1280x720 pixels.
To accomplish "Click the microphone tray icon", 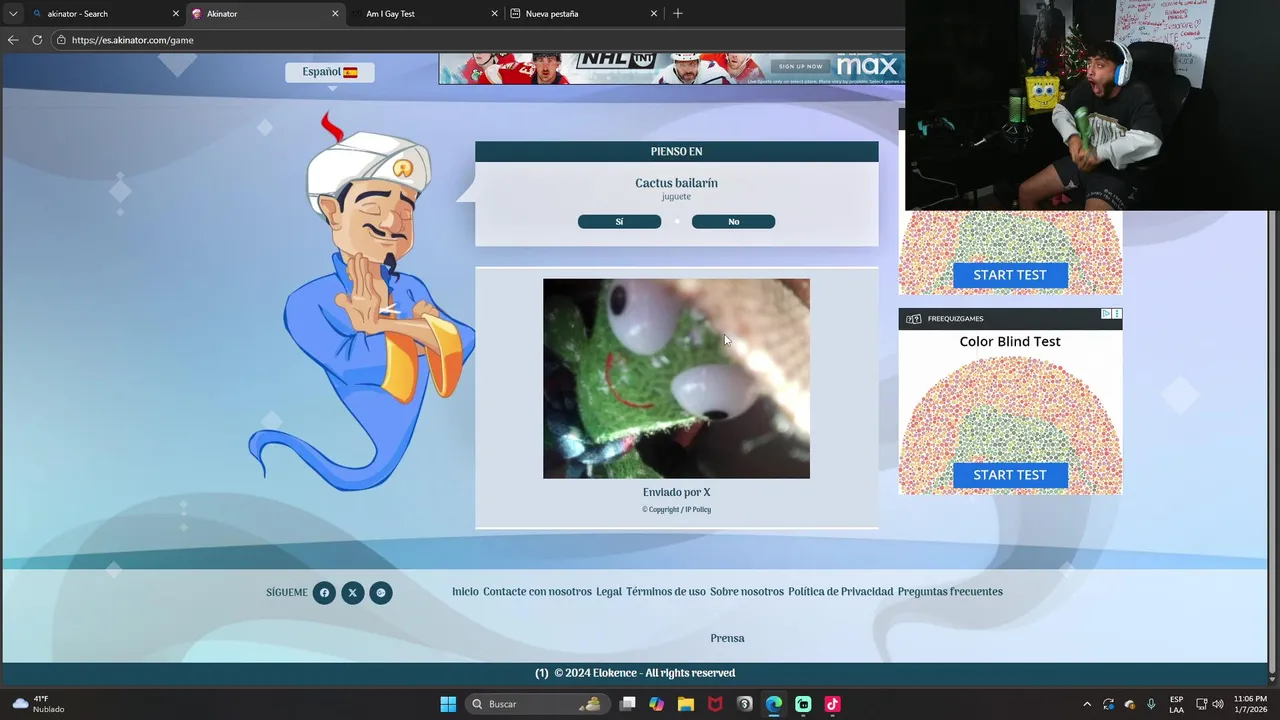I will (x=1152, y=704).
